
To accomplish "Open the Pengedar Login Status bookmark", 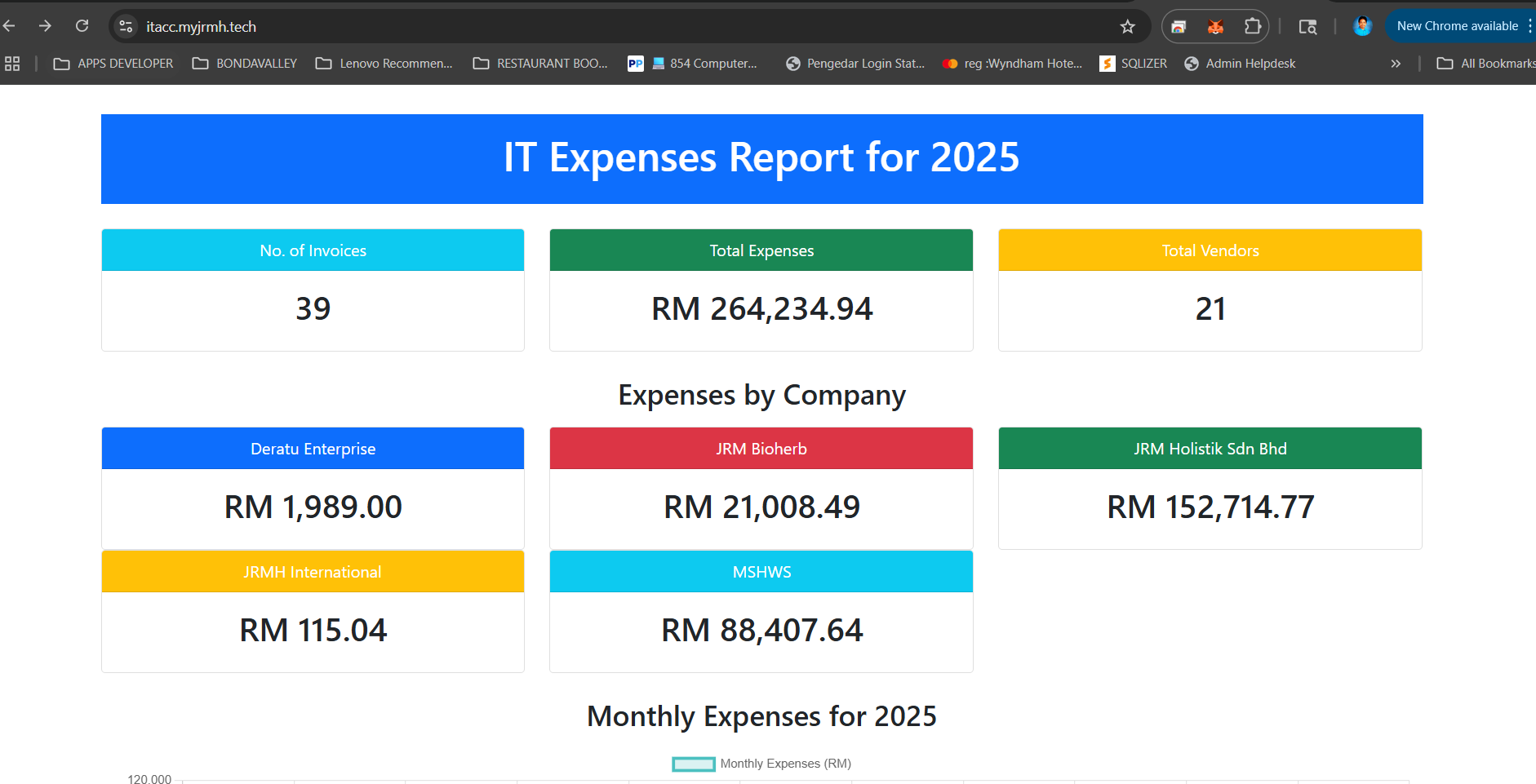I will coord(855,64).
